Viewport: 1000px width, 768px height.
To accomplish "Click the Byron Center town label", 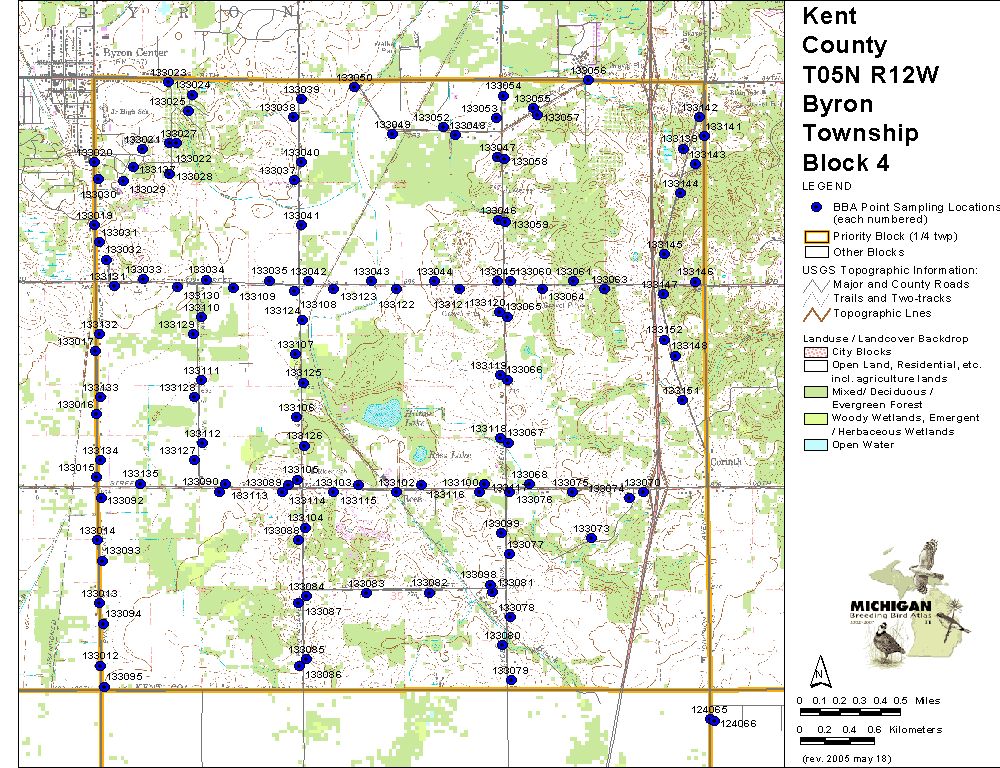I will pos(132,49).
